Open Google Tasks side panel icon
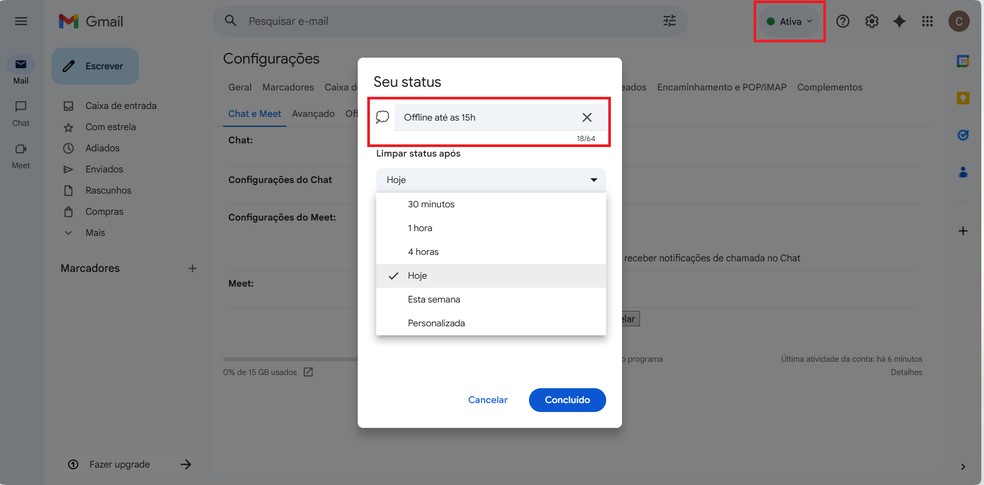This screenshot has width=984, height=485. (x=963, y=135)
